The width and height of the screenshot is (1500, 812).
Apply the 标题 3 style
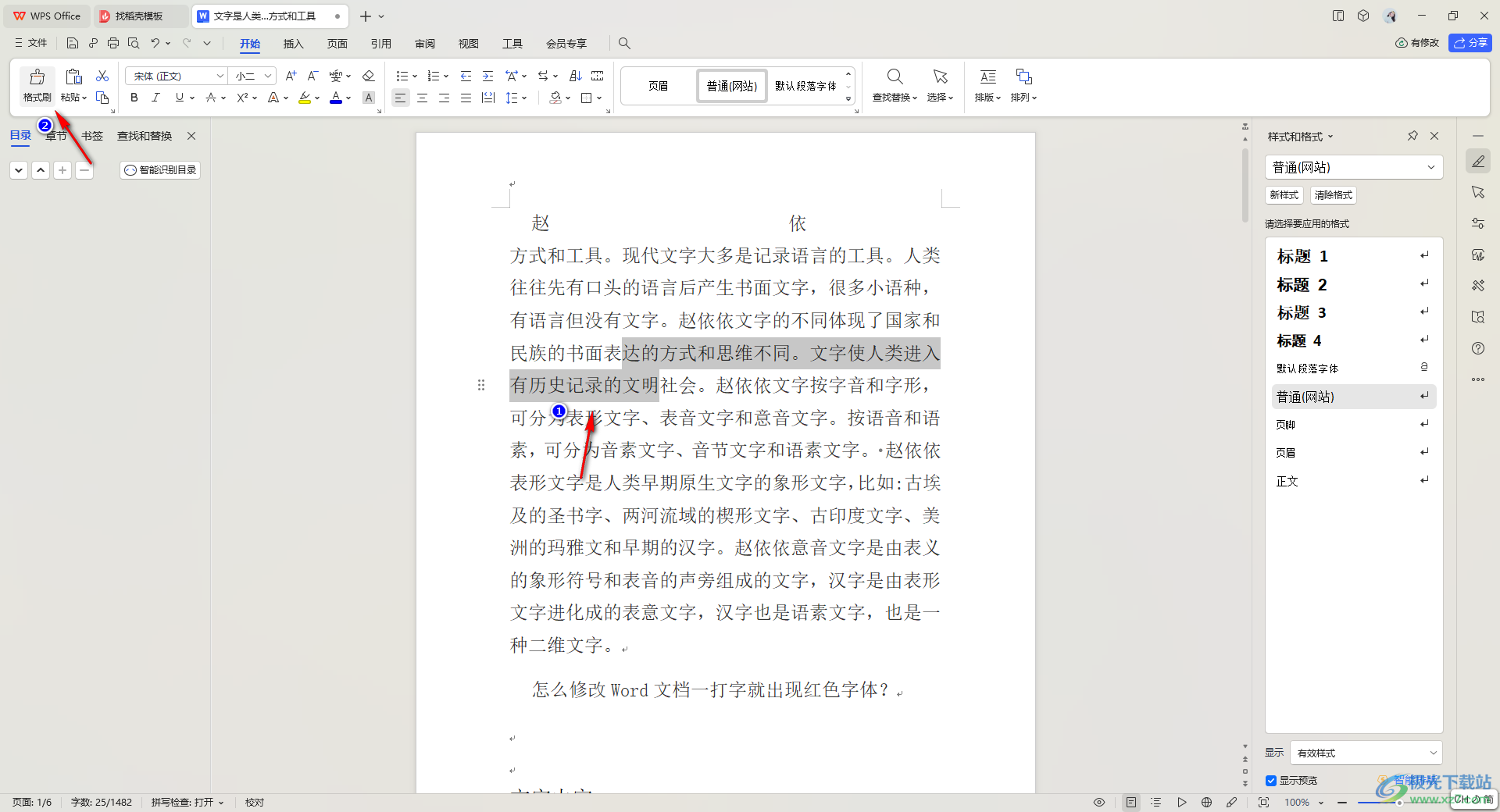(1354, 312)
